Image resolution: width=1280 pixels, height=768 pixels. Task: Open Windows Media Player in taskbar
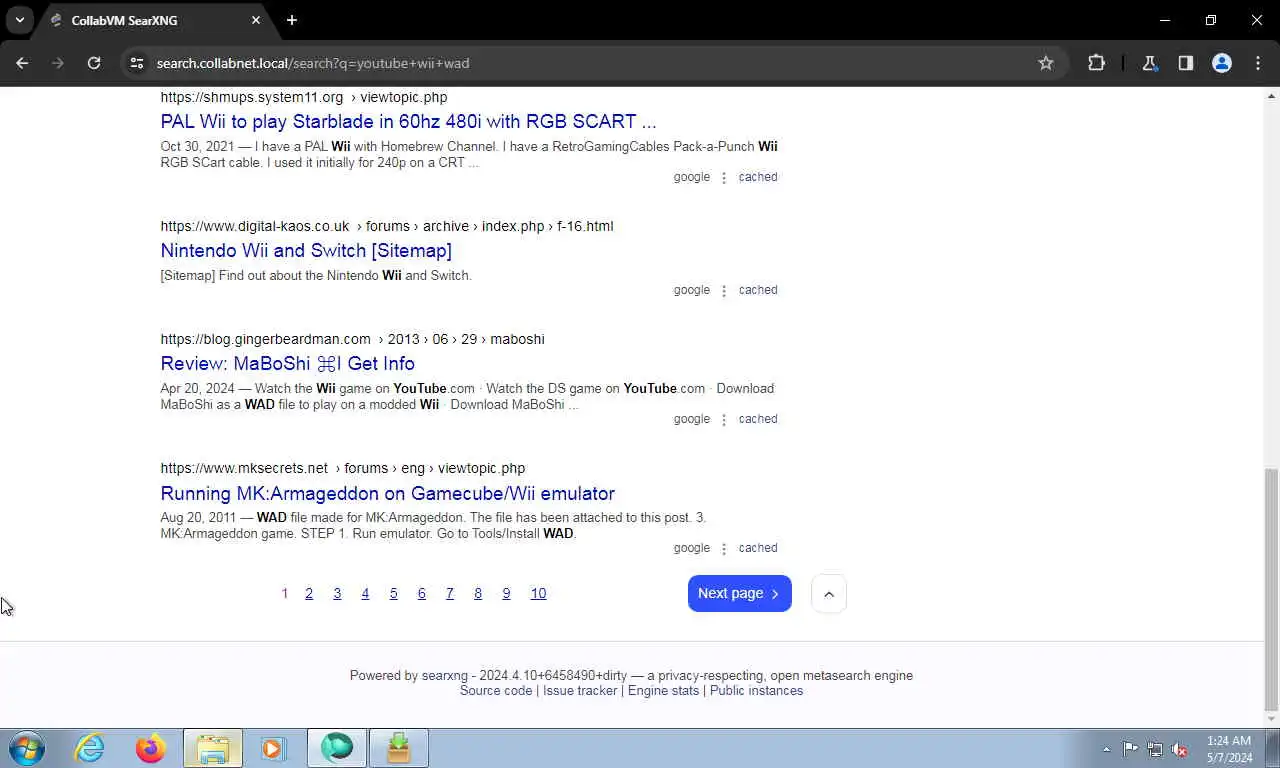[x=273, y=748]
